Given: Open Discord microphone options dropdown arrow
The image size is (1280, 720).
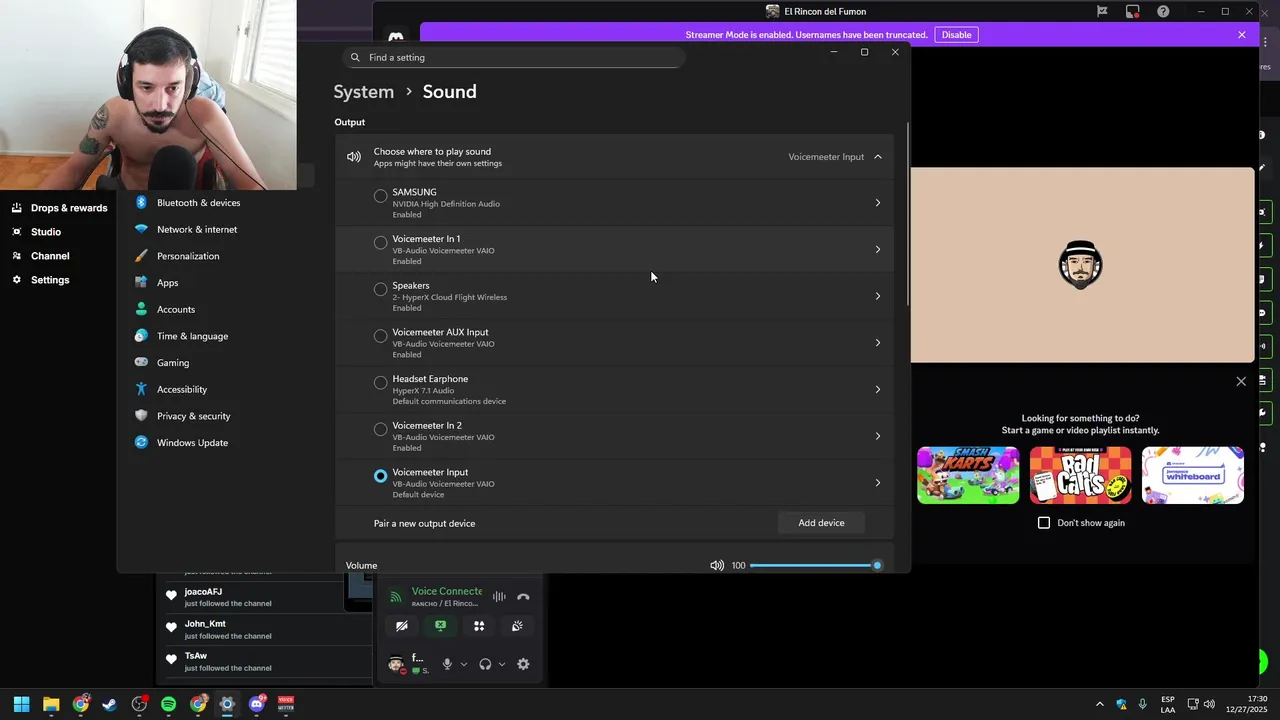Looking at the screenshot, I should (x=463, y=664).
